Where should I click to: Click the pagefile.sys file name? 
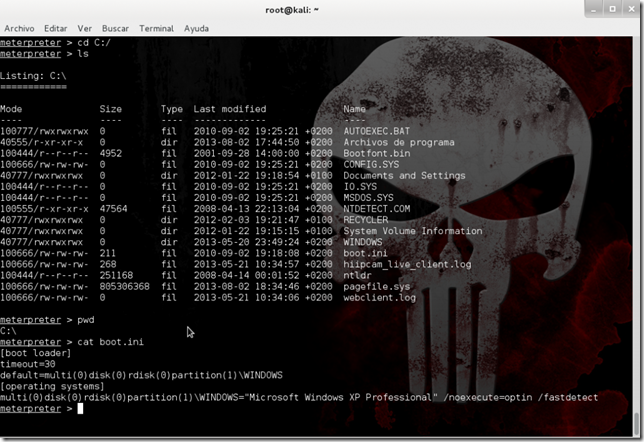[377, 286]
